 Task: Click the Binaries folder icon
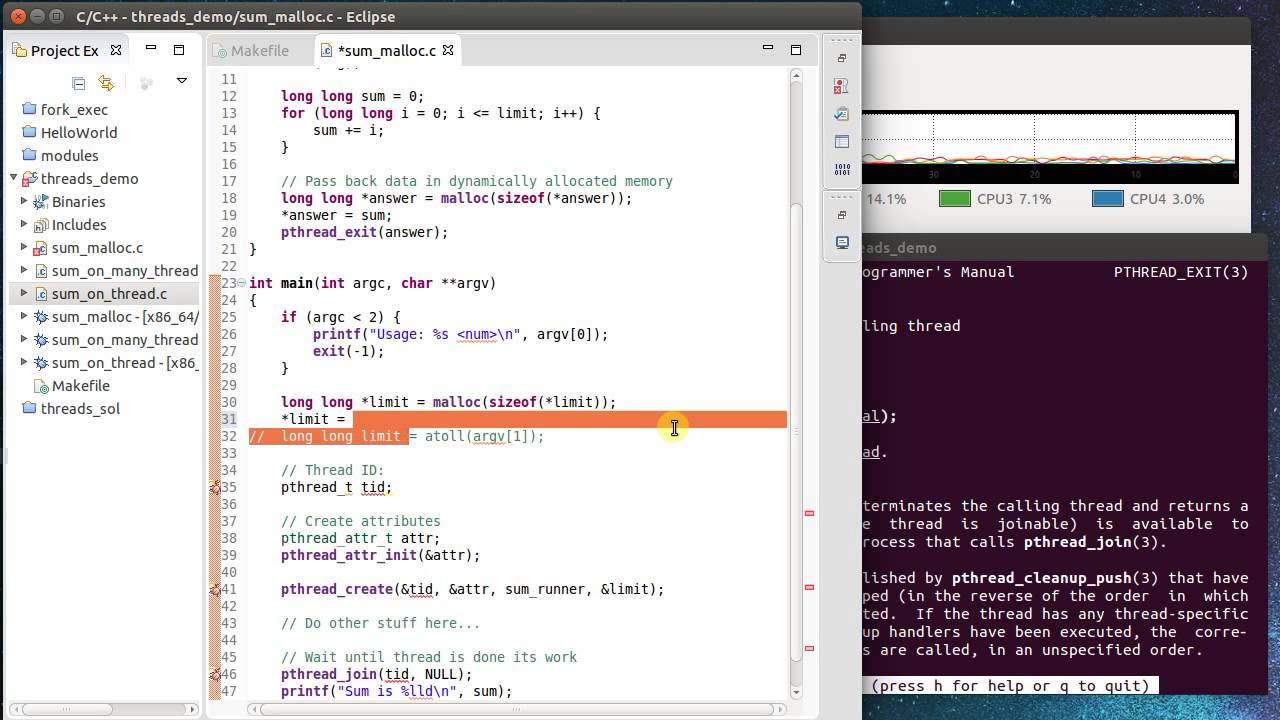41,201
